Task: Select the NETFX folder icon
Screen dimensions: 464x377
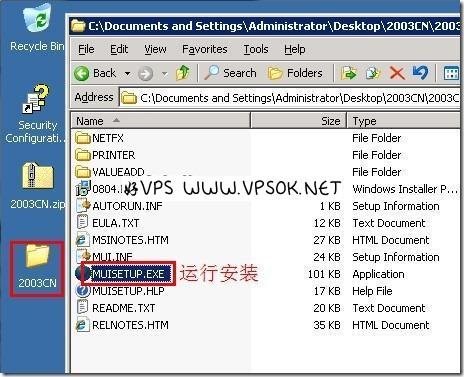Action: tap(83, 138)
